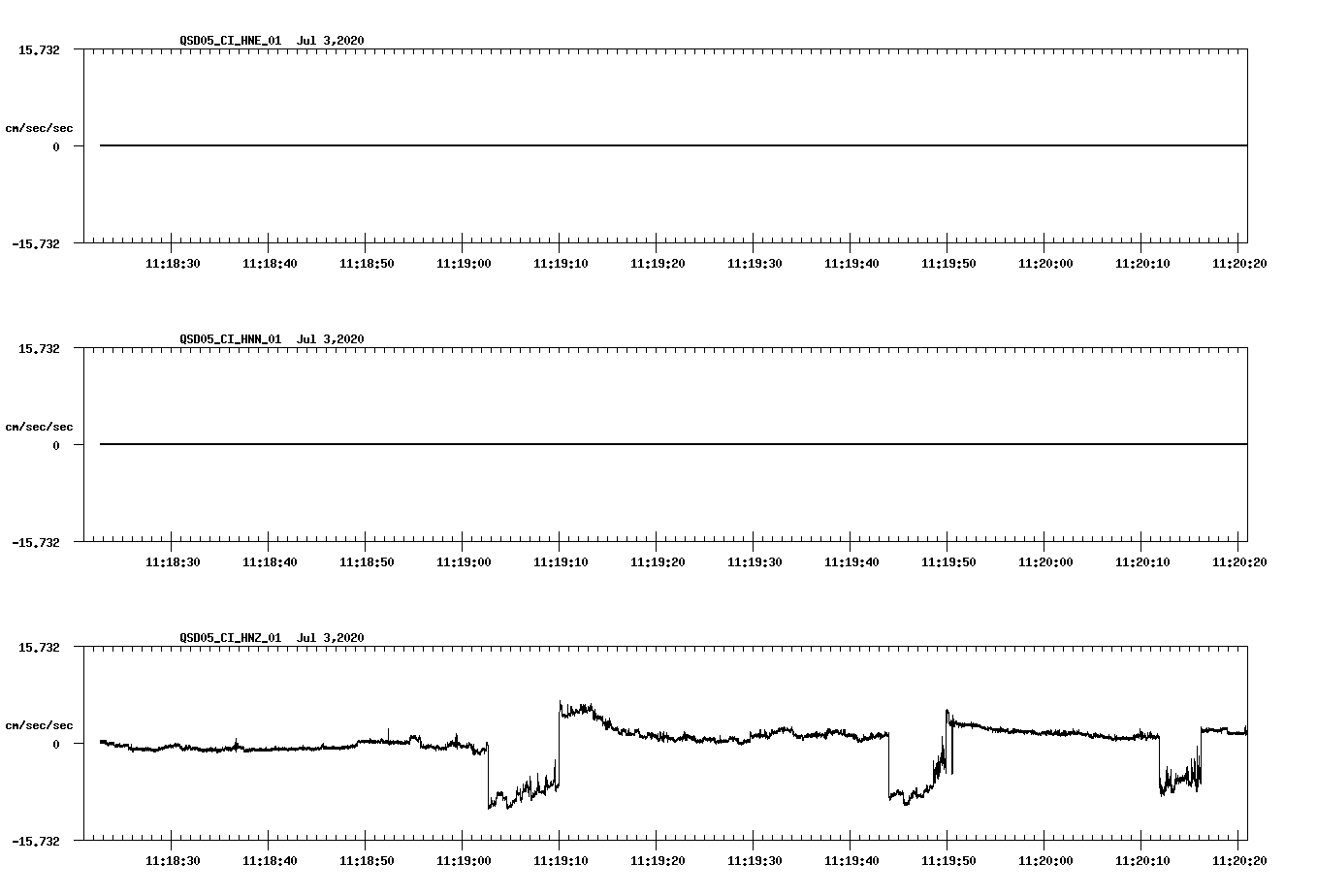This screenshot has height=896, width=1317.
Task: Click the QSD05_CI_HNZ_01 plot title
Action: coord(231,637)
